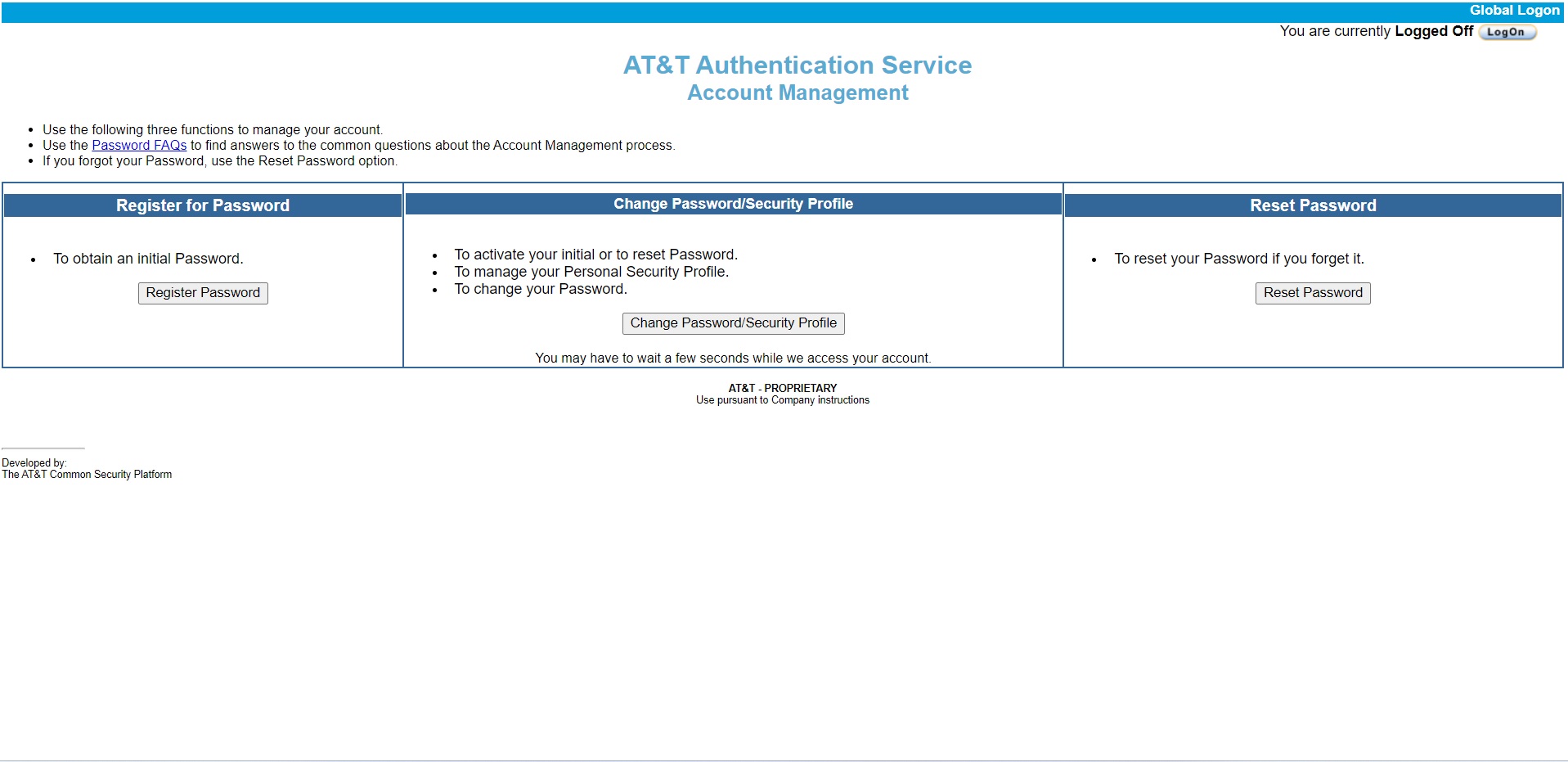Click the LogOn button
This screenshot has width=1568, height=762.
pyautogui.click(x=1507, y=32)
